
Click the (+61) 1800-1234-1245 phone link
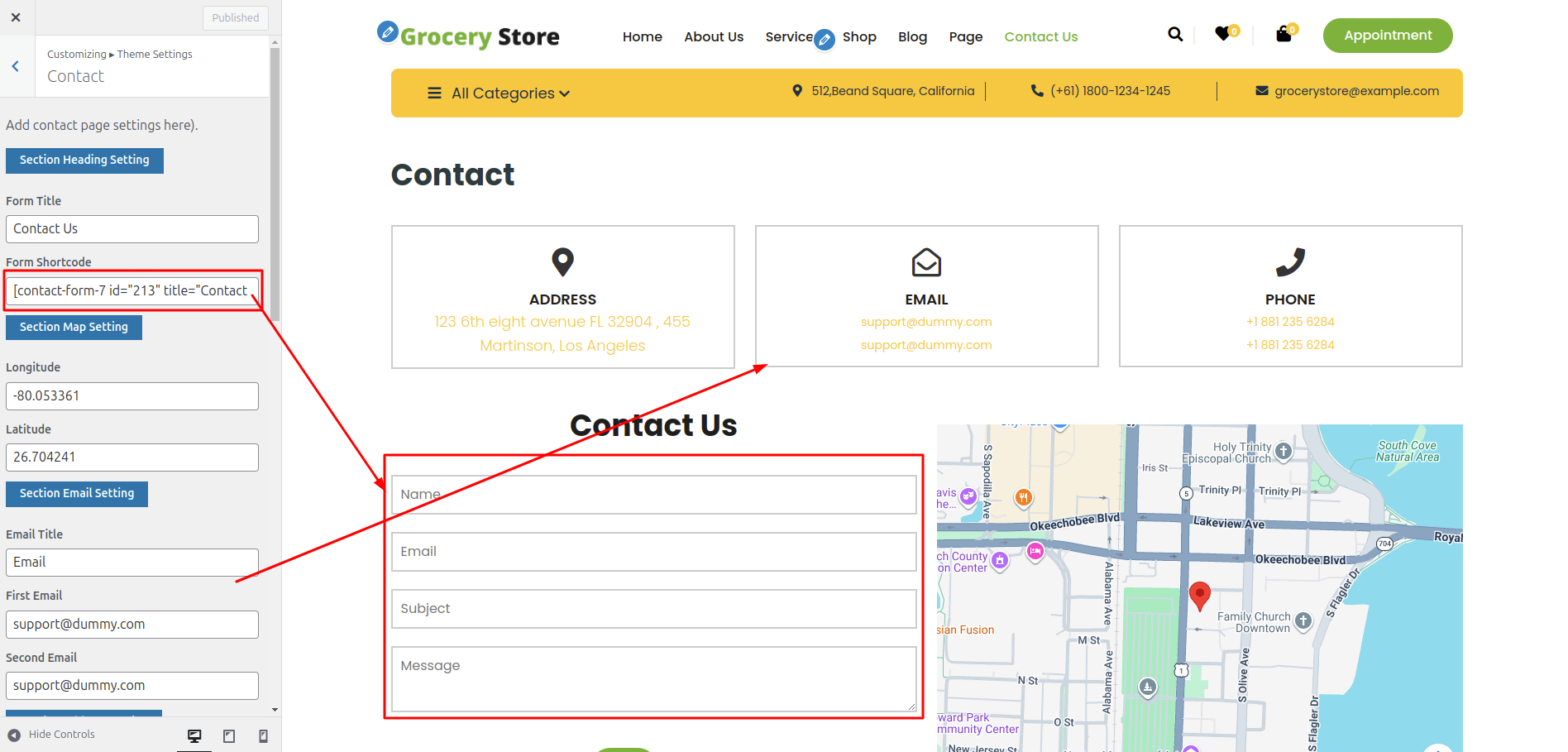1110,91
